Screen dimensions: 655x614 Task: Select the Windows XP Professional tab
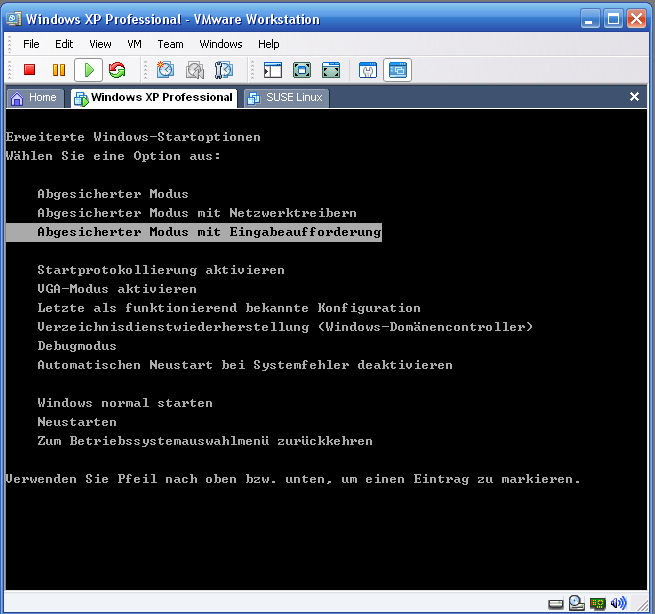tap(154, 98)
